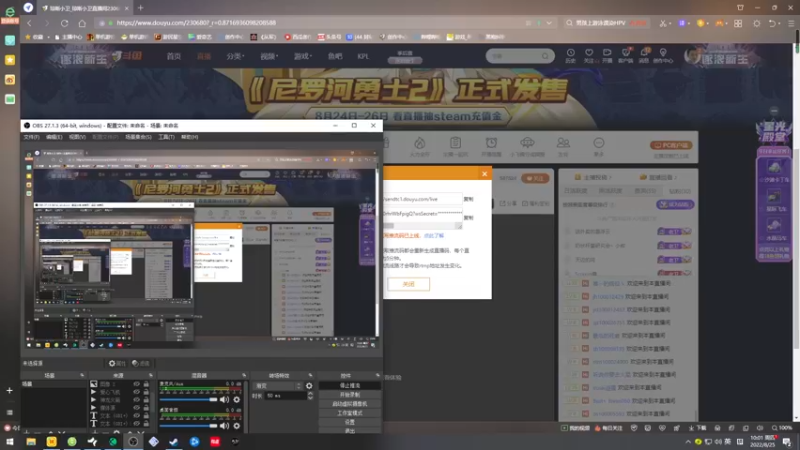This screenshot has width=800, height=450.
Task: Pop out the 来源 dock icon
Action: click(151, 376)
